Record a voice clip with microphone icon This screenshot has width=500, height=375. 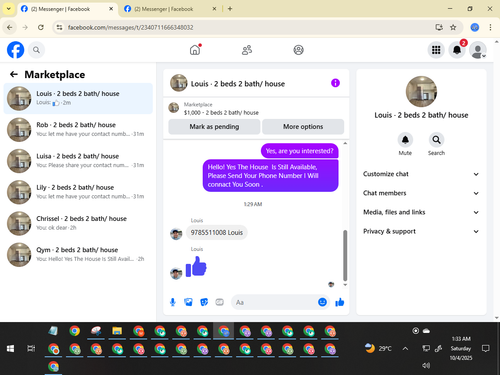tap(173, 302)
